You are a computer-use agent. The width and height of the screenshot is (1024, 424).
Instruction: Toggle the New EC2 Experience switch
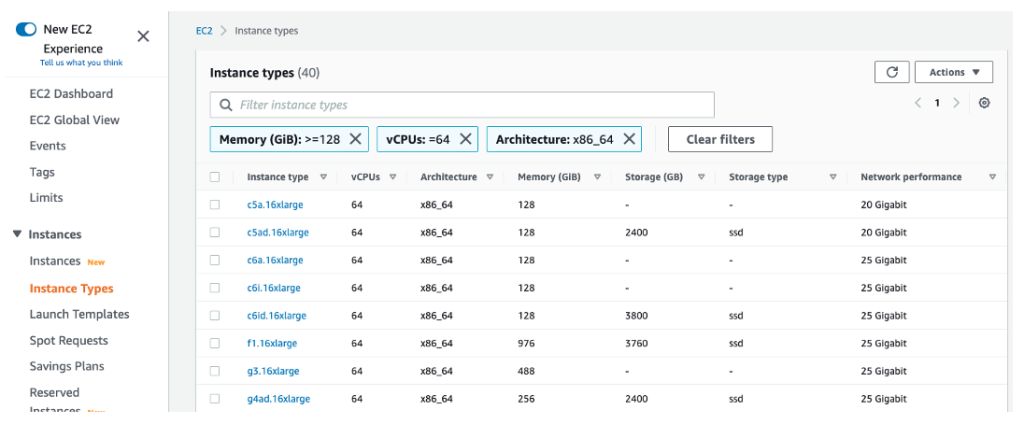tap(26, 29)
